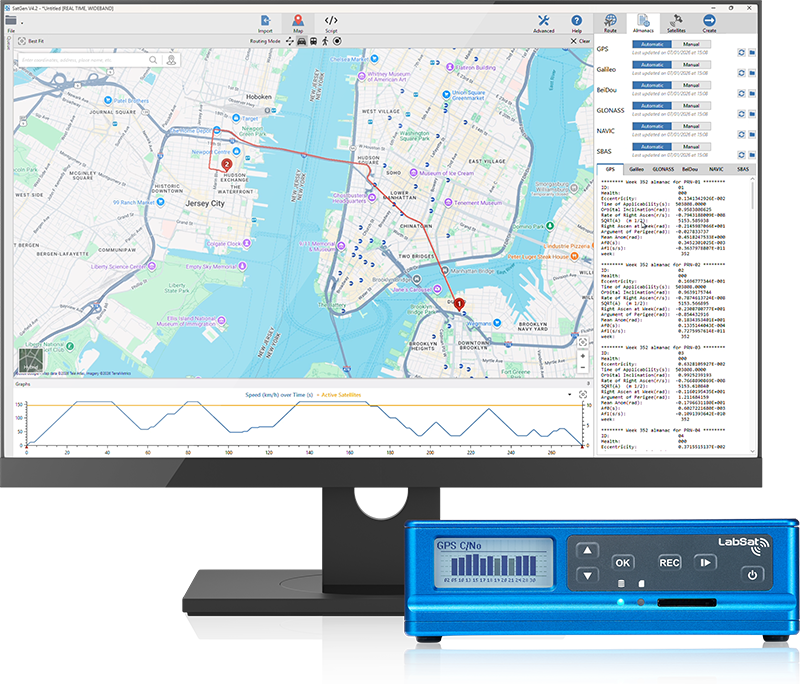This screenshot has width=800, height=684.
Task: Set BeiDou almanac to Automatic
Action: pos(651,87)
